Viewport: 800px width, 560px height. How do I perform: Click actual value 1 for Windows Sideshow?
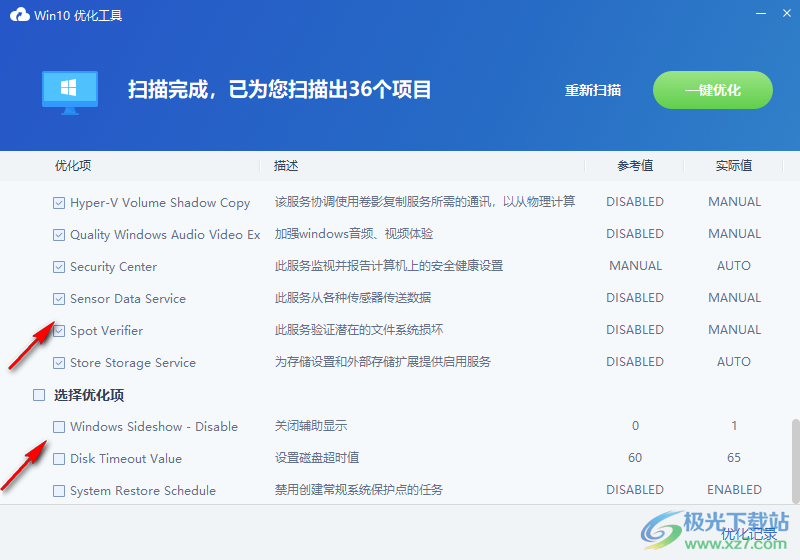pyautogui.click(x=734, y=426)
